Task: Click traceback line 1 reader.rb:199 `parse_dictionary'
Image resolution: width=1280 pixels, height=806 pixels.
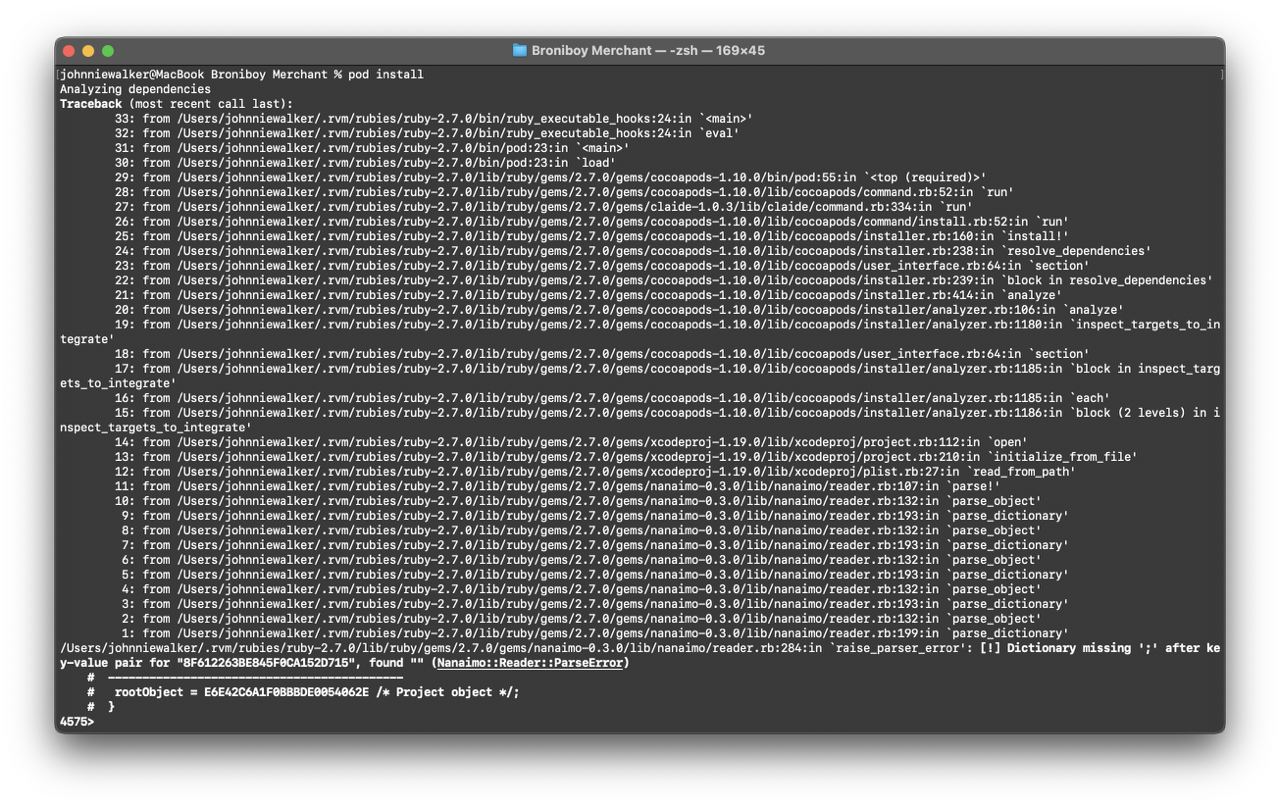Action: click(x=595, y=633)
